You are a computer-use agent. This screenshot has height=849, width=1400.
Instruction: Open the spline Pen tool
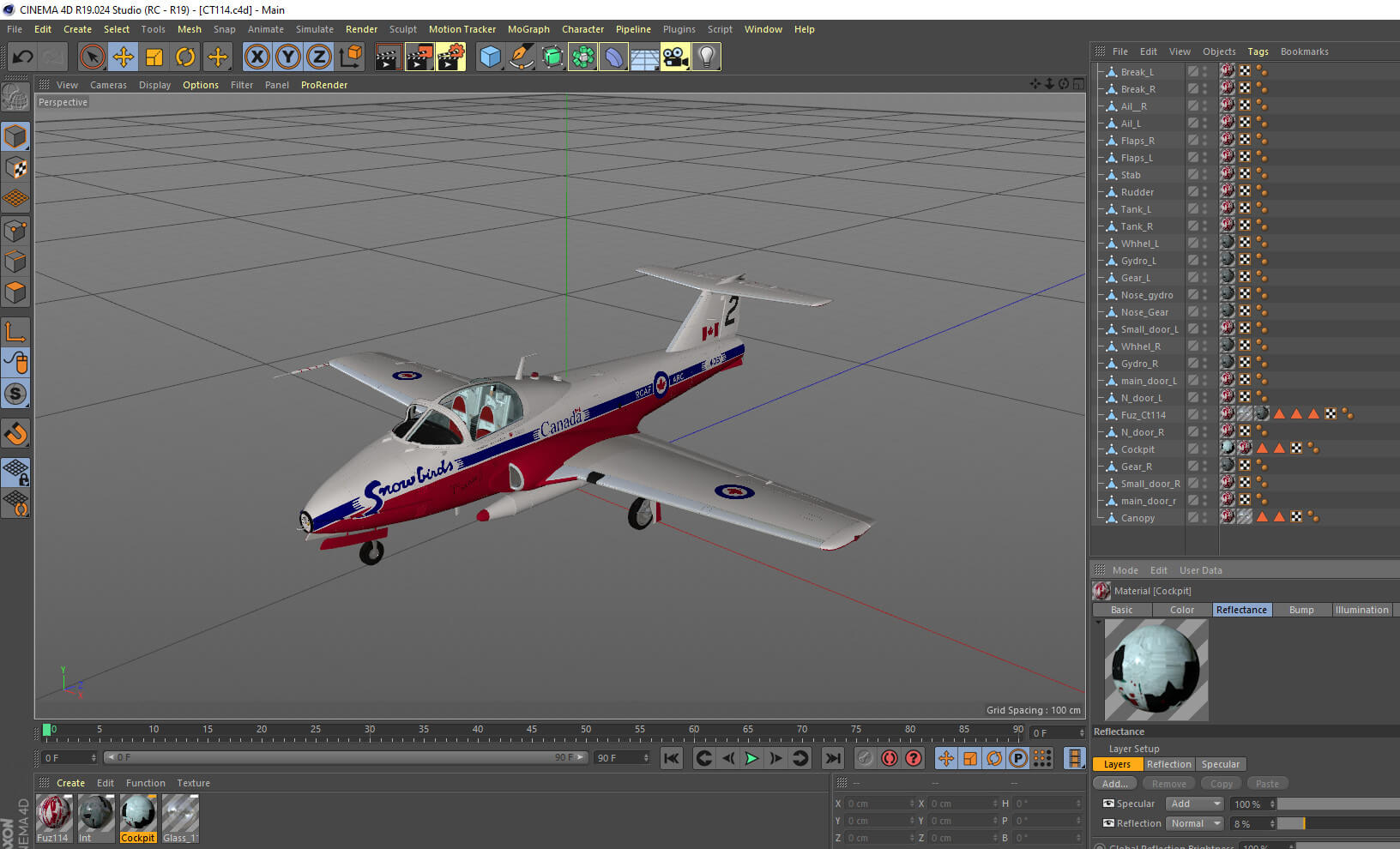[x=521, y=57]
